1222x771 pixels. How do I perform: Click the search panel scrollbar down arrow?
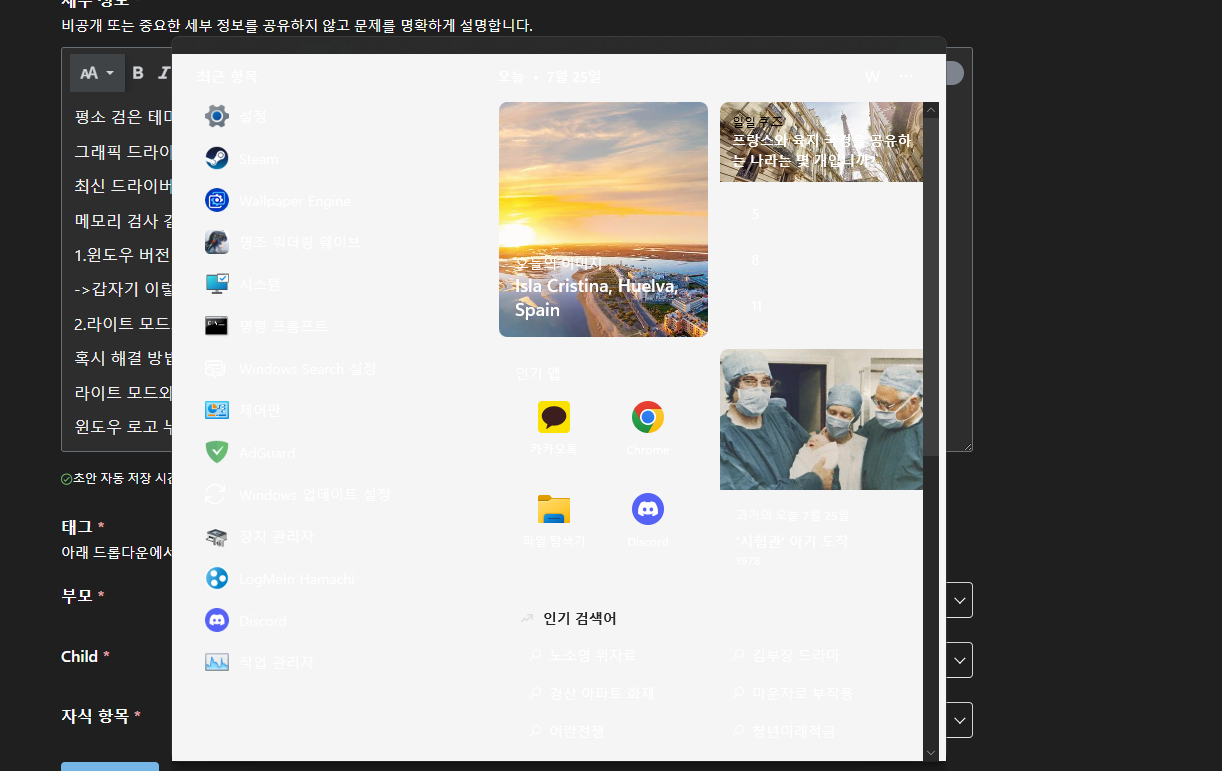coord(931,753)
